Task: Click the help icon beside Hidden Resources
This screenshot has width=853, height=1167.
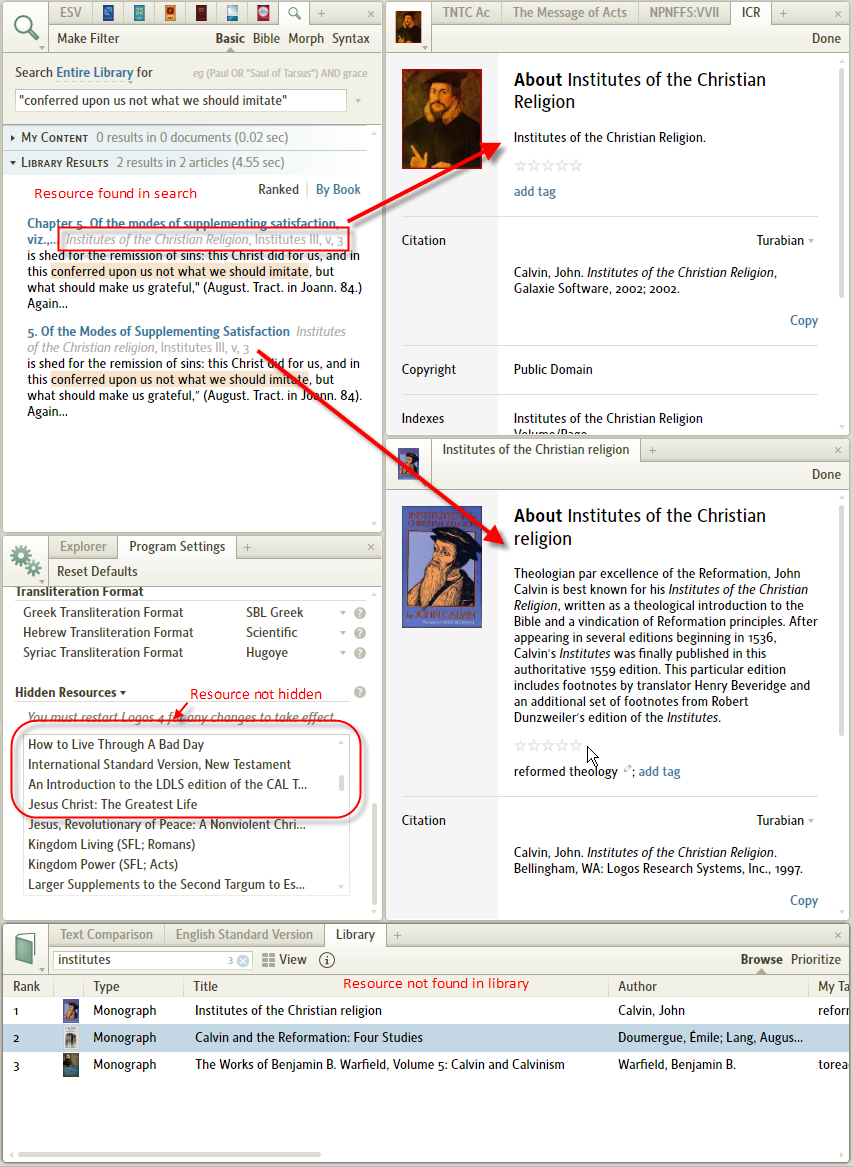Action: pos(360,692)
